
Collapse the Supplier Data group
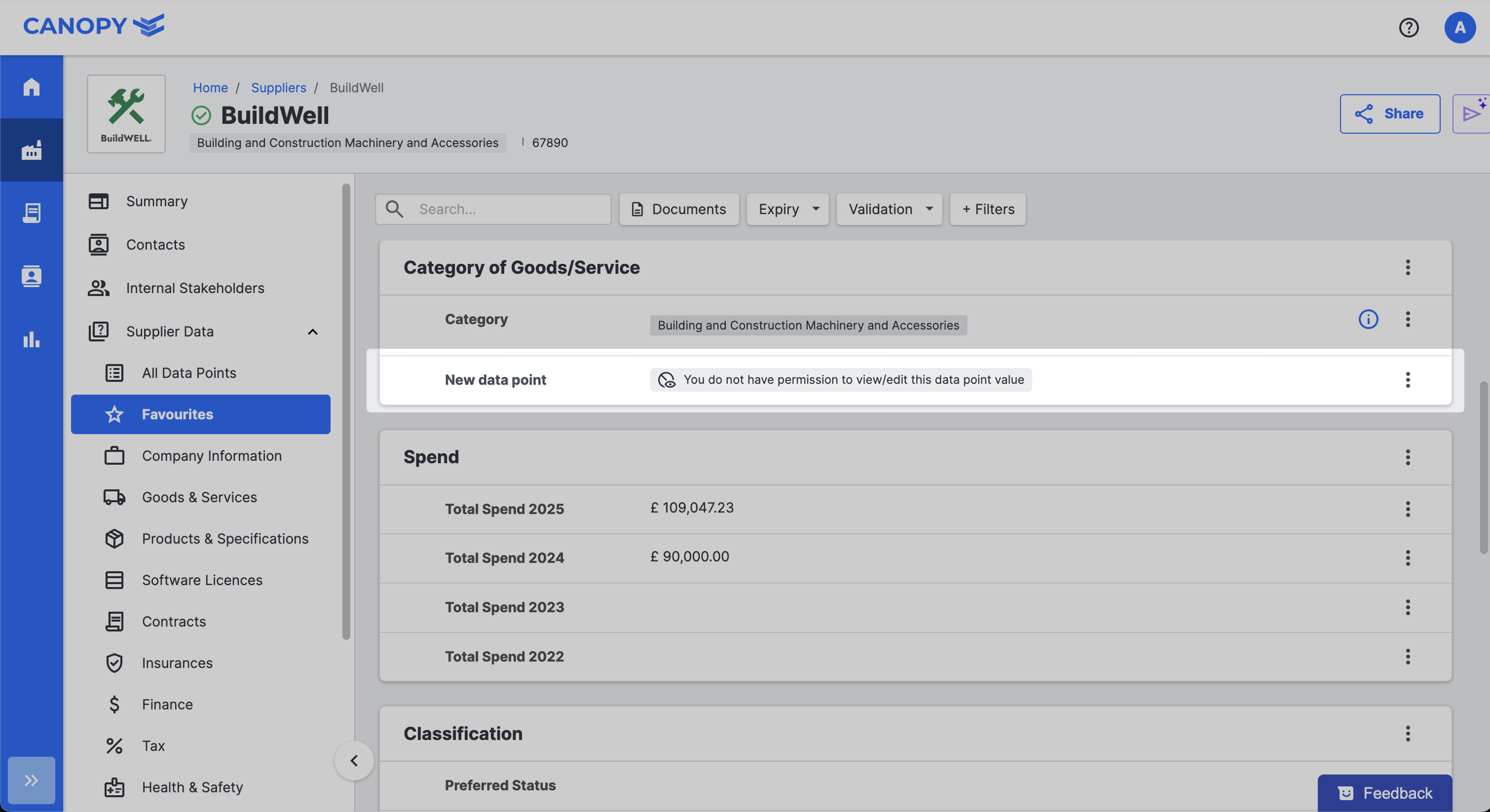click(312, 332)
